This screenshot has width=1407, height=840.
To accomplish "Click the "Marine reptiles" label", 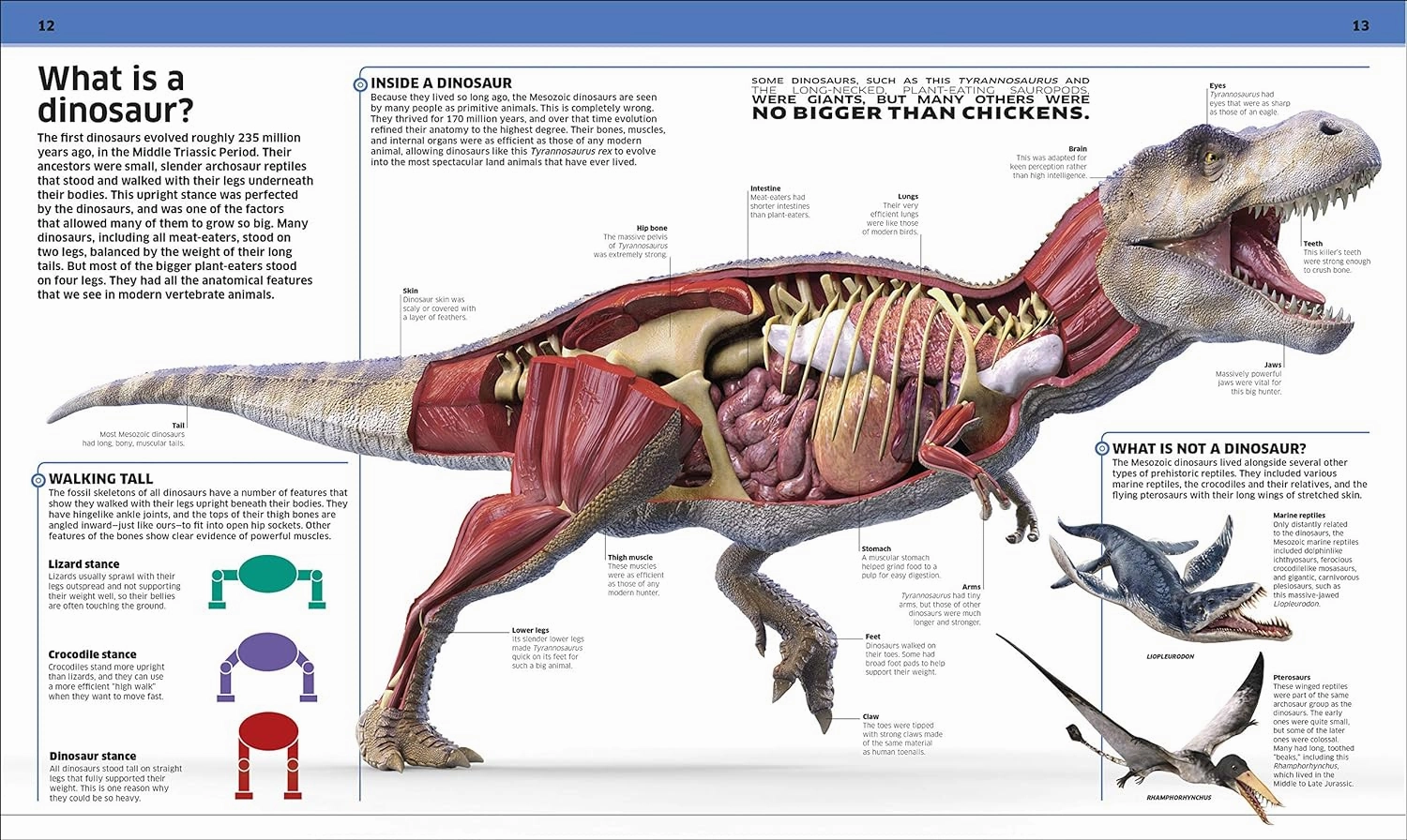I will click(1299, 516).
